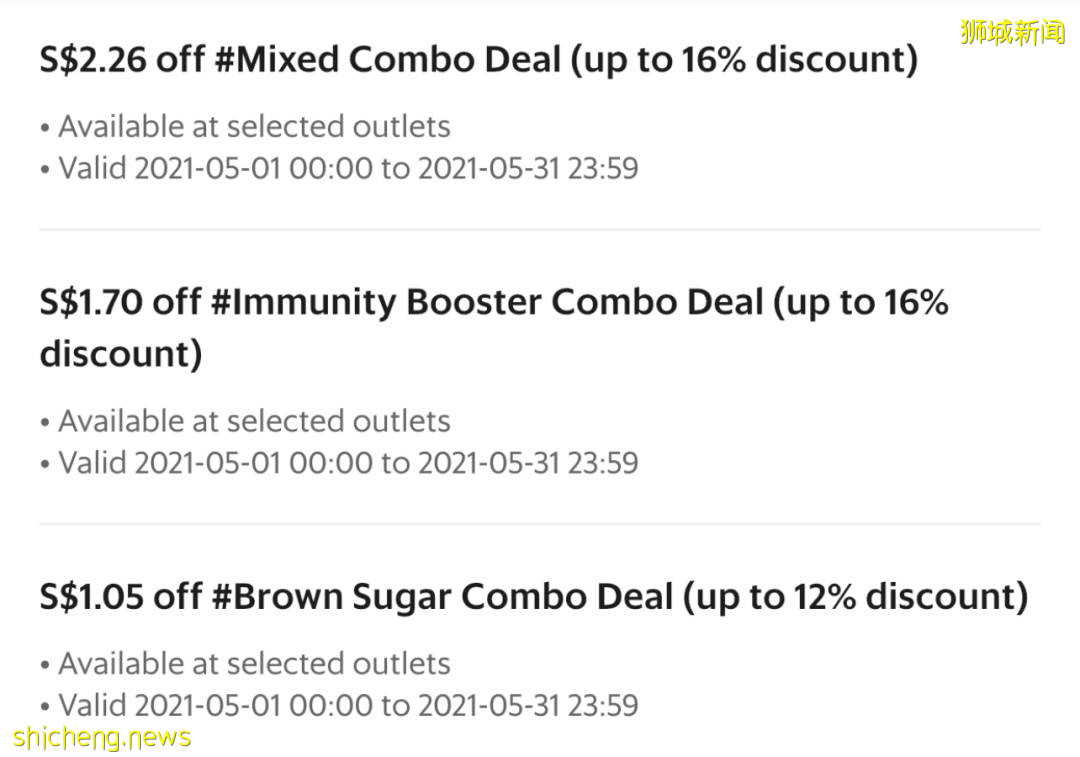
Task: Click the S$2.26 price amount
Action: (92, 60)
